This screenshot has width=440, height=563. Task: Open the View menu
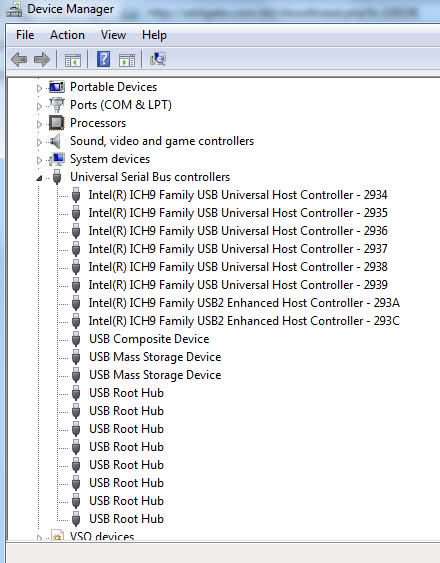click(x=114, y=35)
